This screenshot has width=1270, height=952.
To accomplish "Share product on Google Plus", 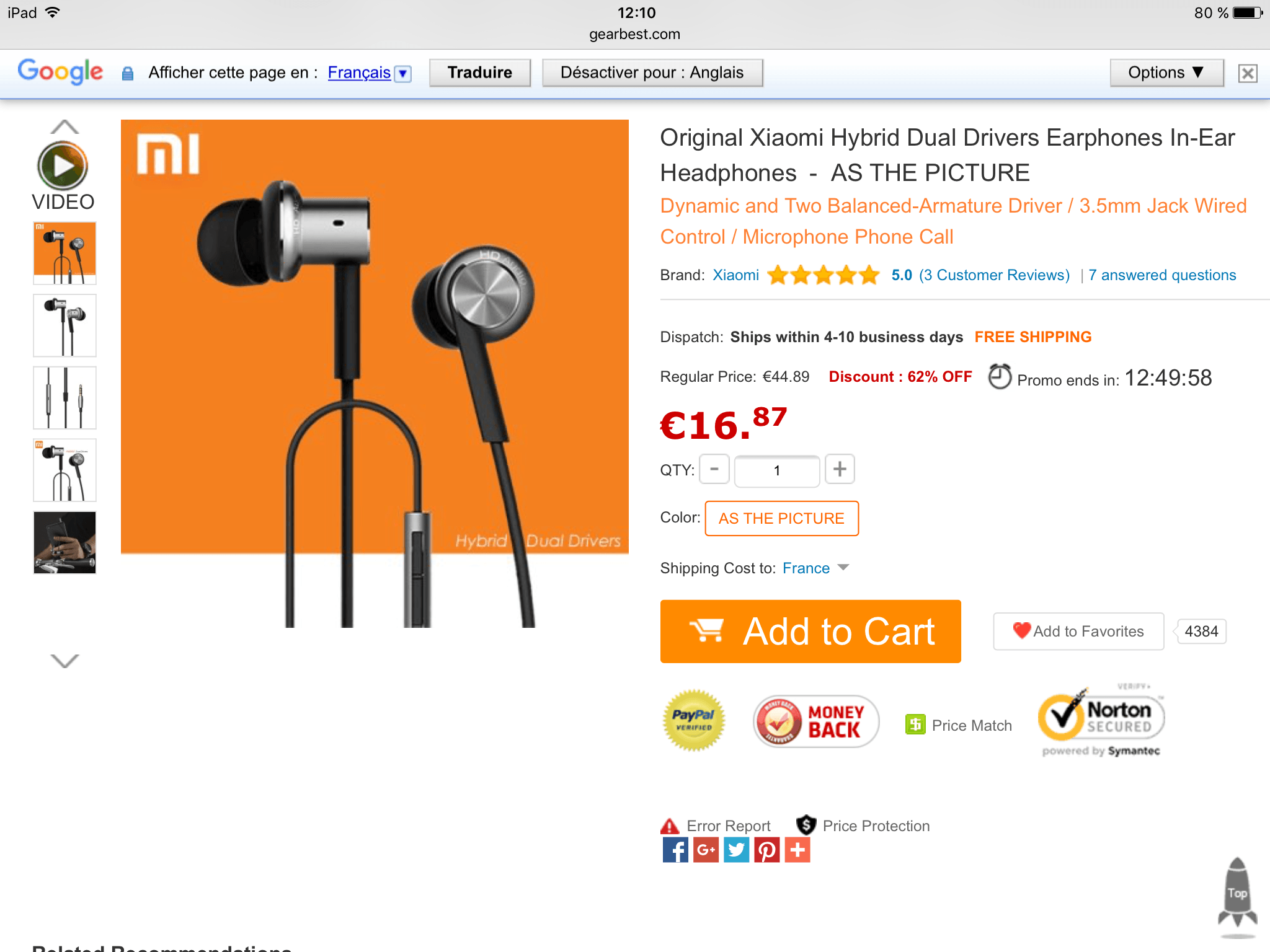I will (706, 850).
